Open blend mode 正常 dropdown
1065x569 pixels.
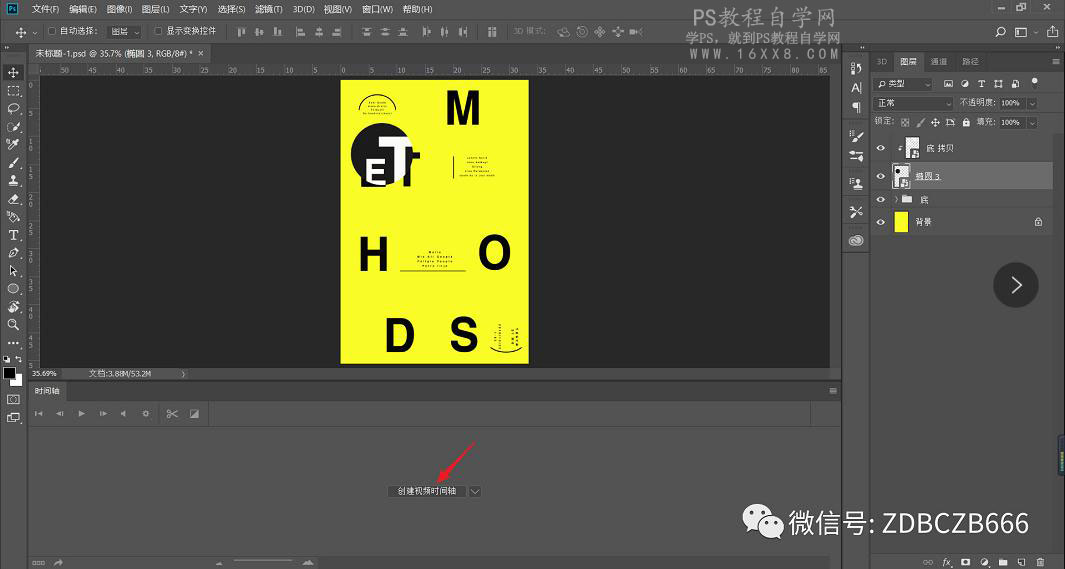914,103
